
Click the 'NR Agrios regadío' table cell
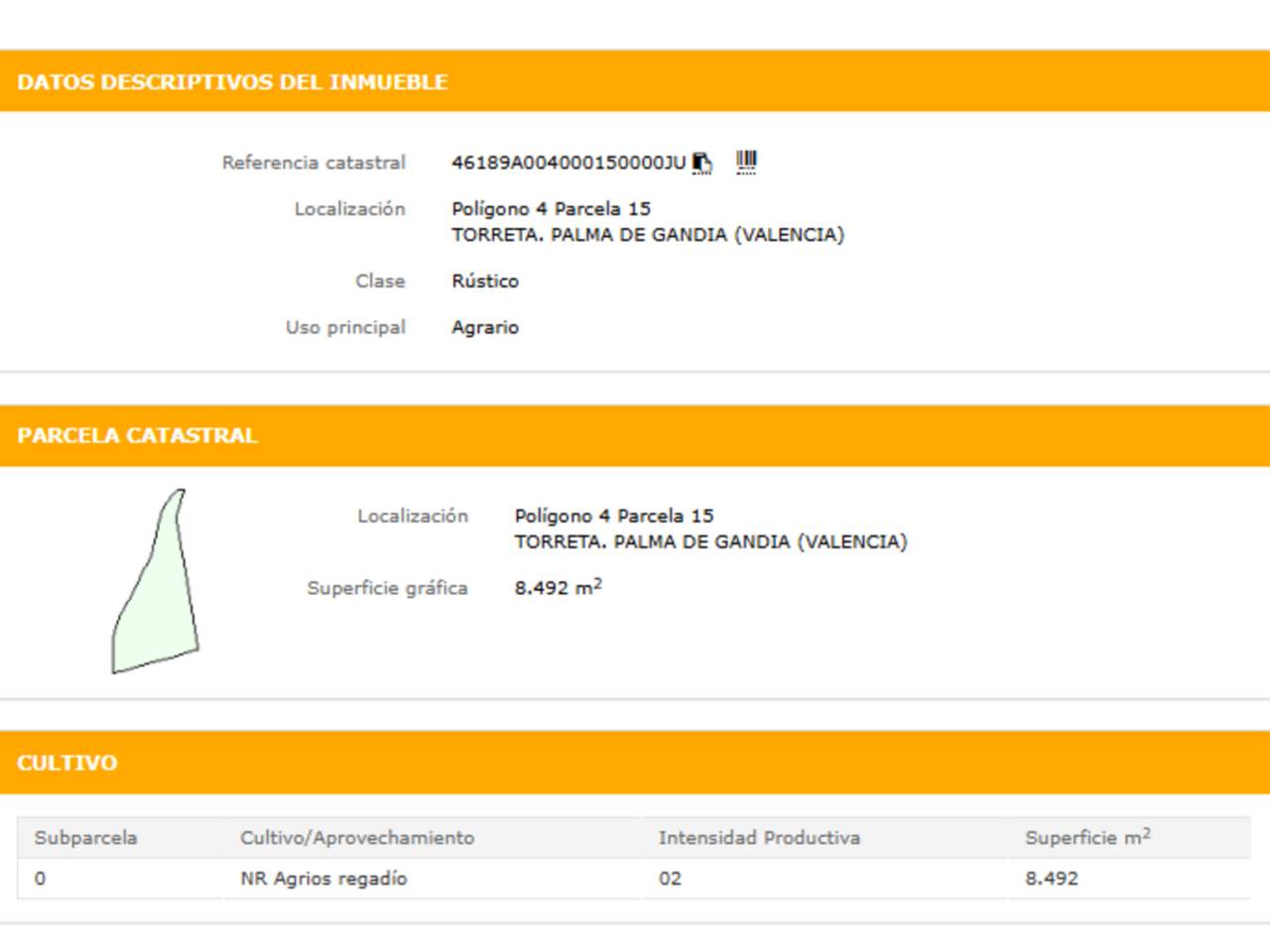[x=323, y=879]
